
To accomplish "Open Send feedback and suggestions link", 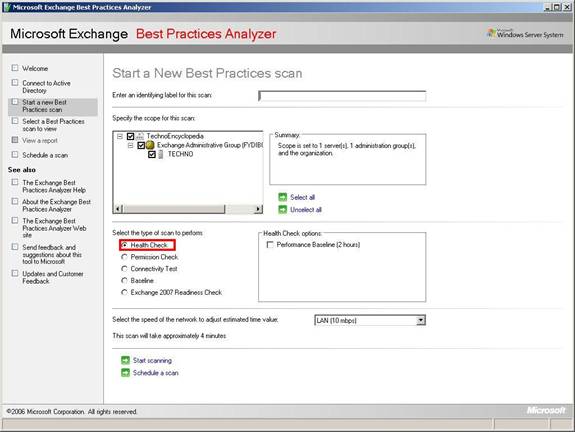I will point(52,254).
